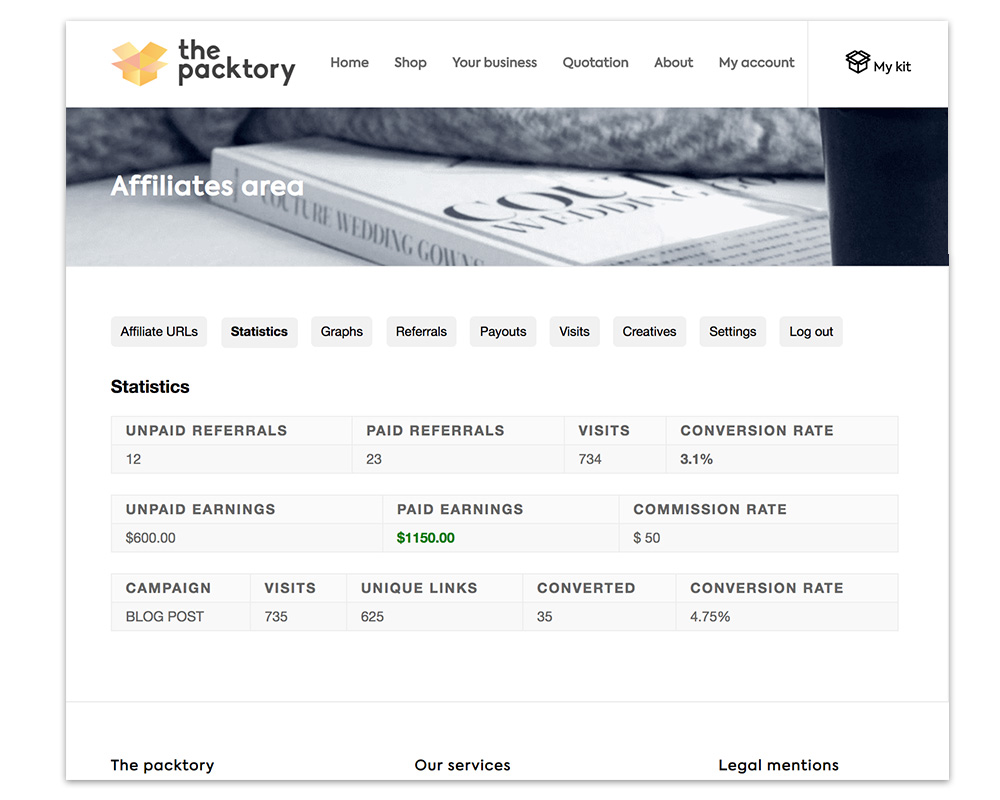This screenshot has height=800, width=1000.
Task: Select COMMISSION RATE column header
Action: (710, 509)
